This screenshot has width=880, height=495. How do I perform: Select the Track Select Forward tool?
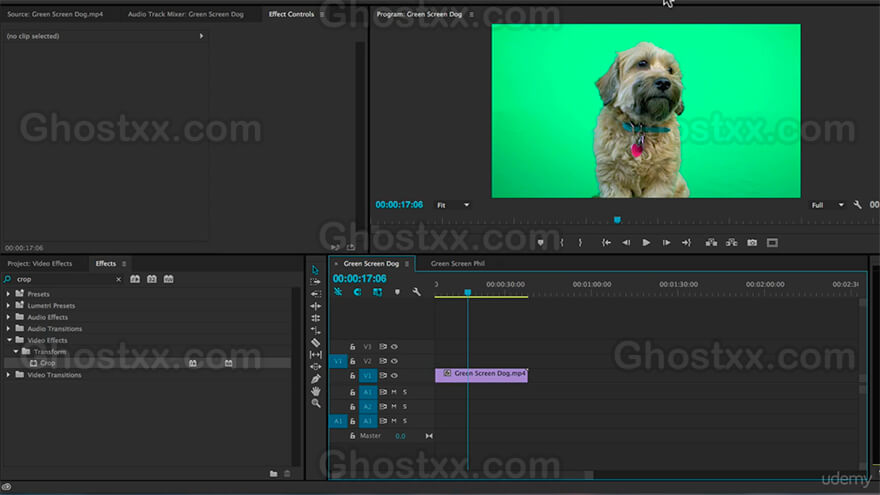click(x=315, y=282)
